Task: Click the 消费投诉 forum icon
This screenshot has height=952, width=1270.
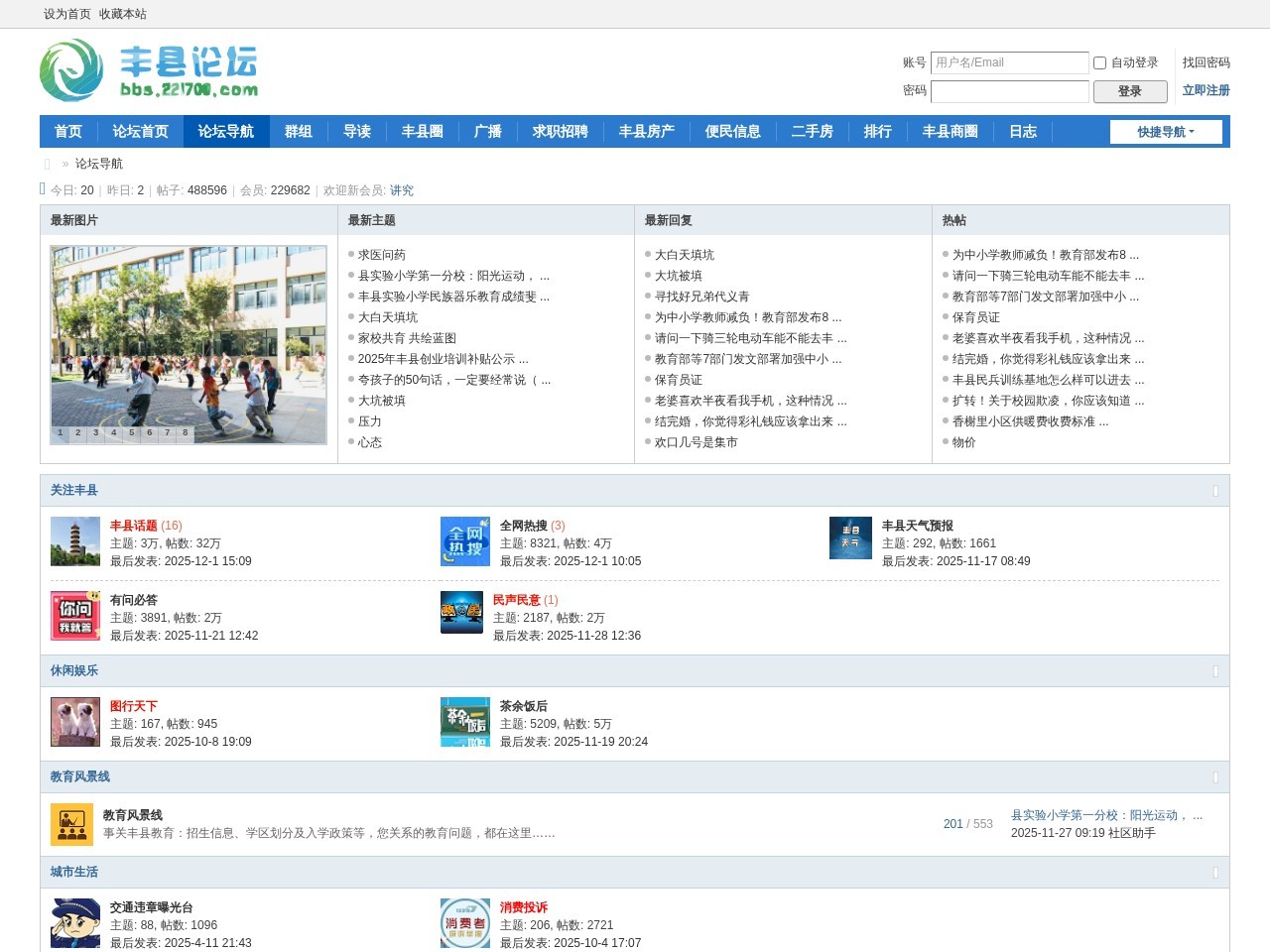Action: 465,923
